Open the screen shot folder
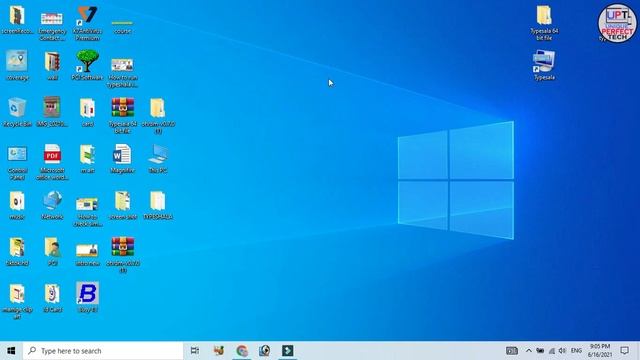The image size is (640, 360). [x=122, y=205]
